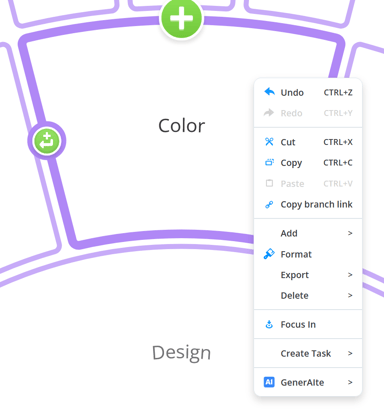Click the blue Undo arrow icon
The image size is (384, 410).
click(269, 92)
